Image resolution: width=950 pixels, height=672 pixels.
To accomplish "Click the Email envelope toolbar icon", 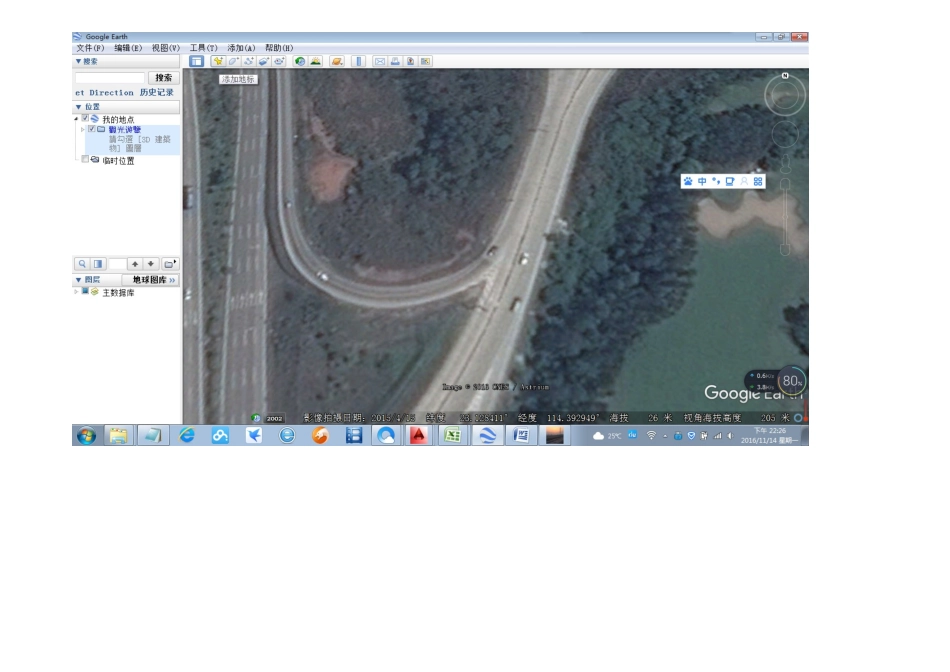I will click(380, 61).
